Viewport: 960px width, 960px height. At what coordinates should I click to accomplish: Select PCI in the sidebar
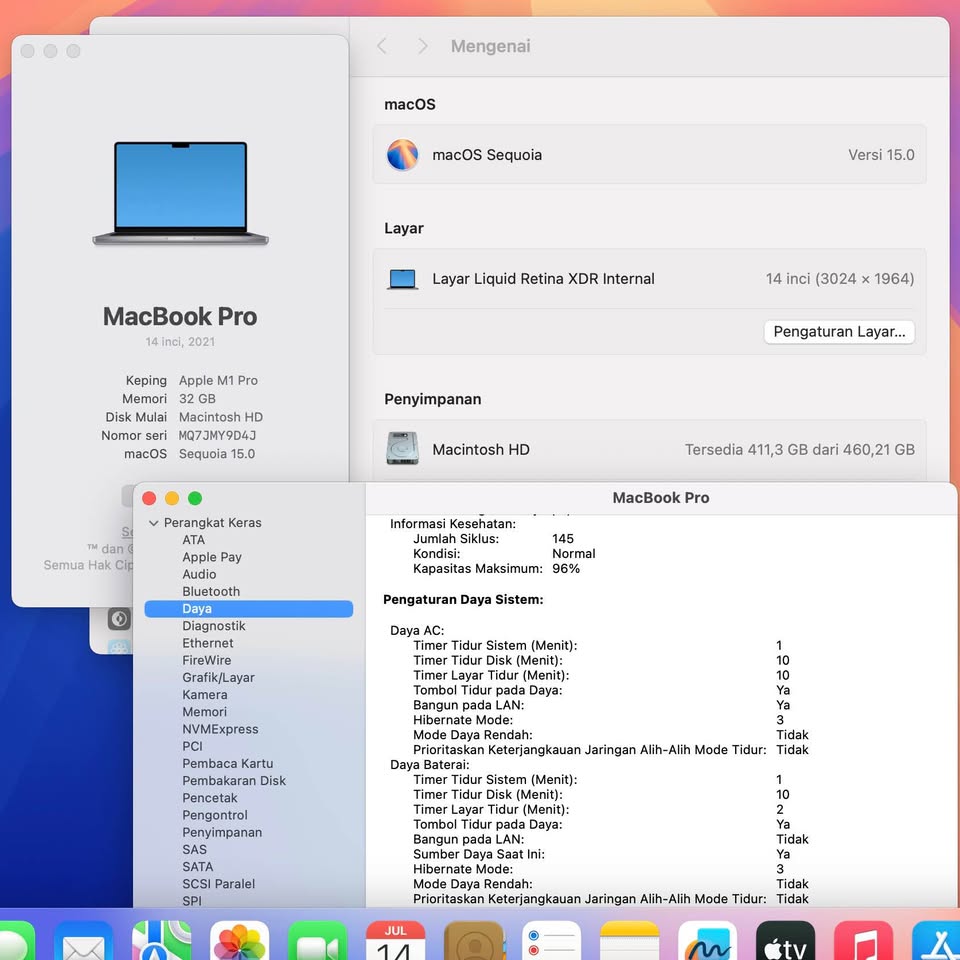[x=192, y=746]
